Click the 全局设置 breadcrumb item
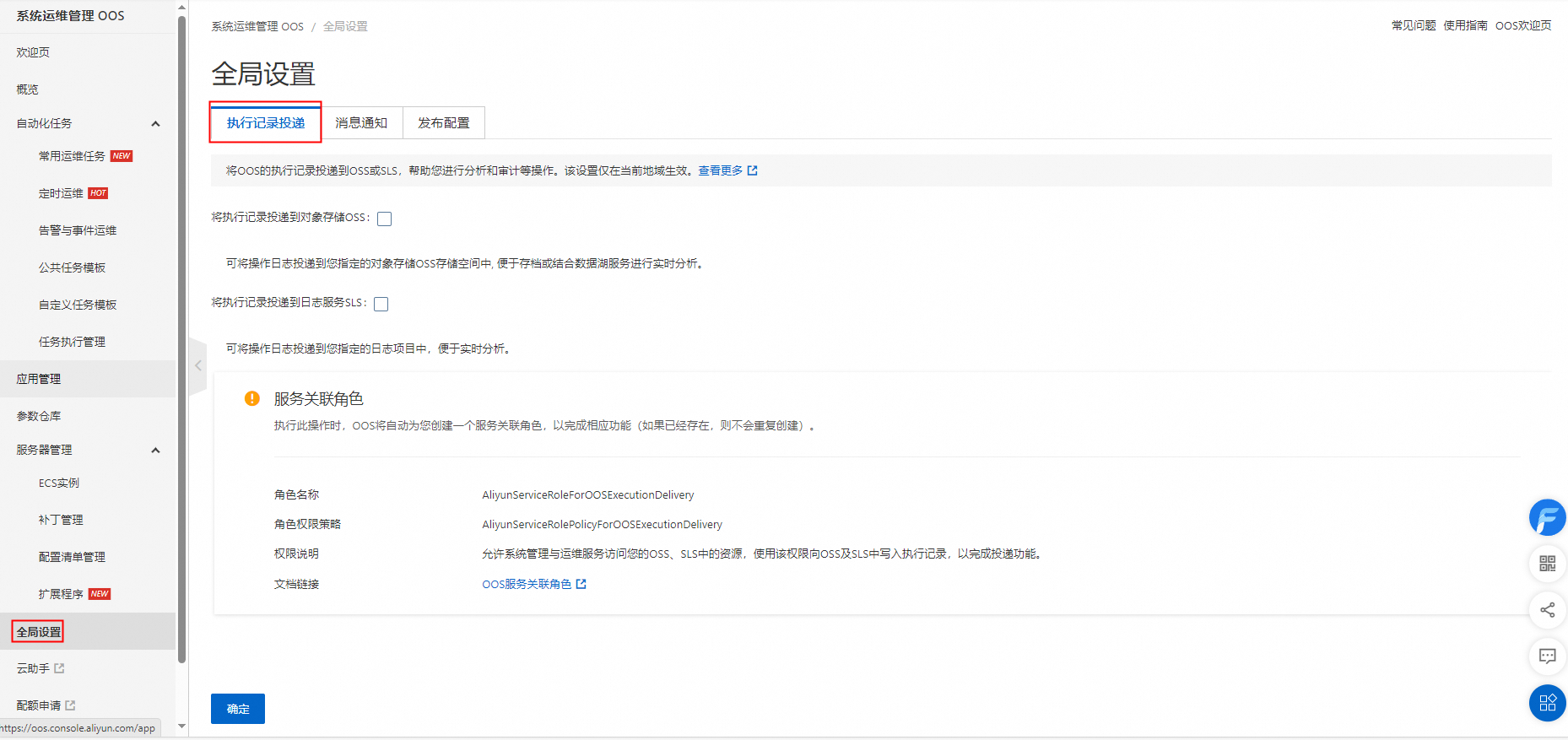1568x740 pixels. (345, 26)
